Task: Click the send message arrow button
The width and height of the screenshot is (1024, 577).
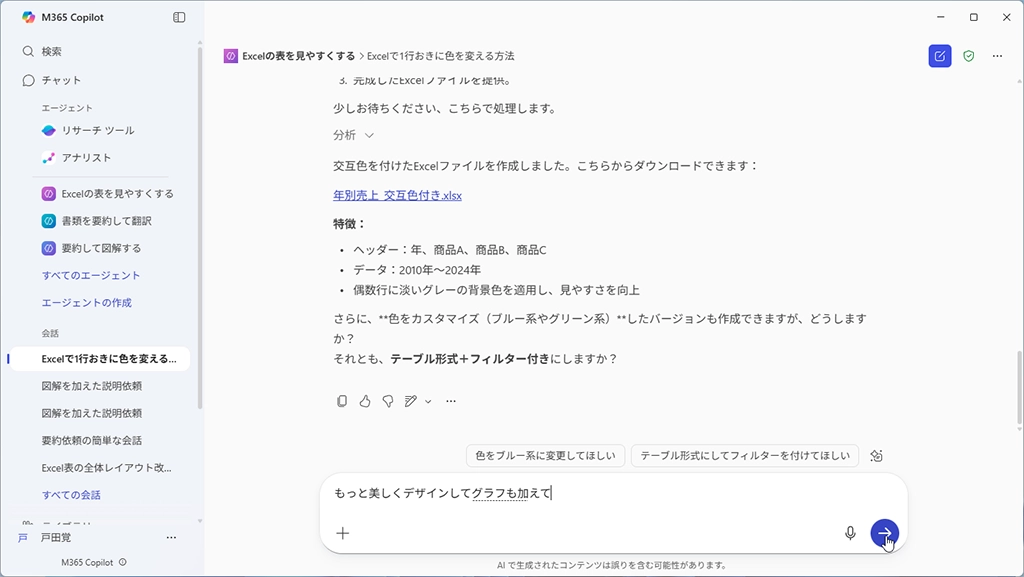Action: [884, 533]
